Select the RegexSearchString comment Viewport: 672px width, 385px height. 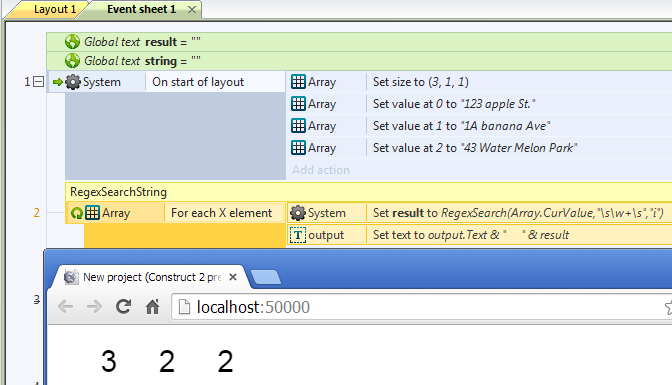(369, 192)
